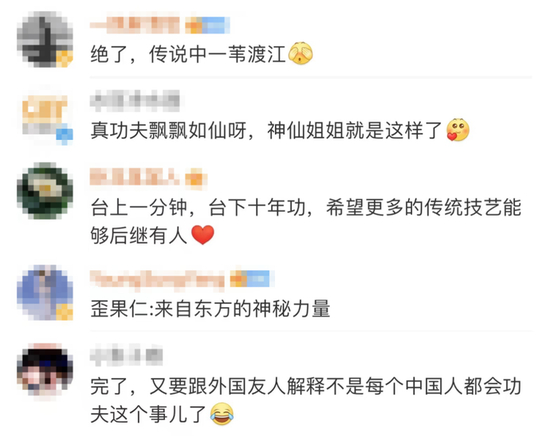Select the comment starting with 台上一分钟

point(306,221)
